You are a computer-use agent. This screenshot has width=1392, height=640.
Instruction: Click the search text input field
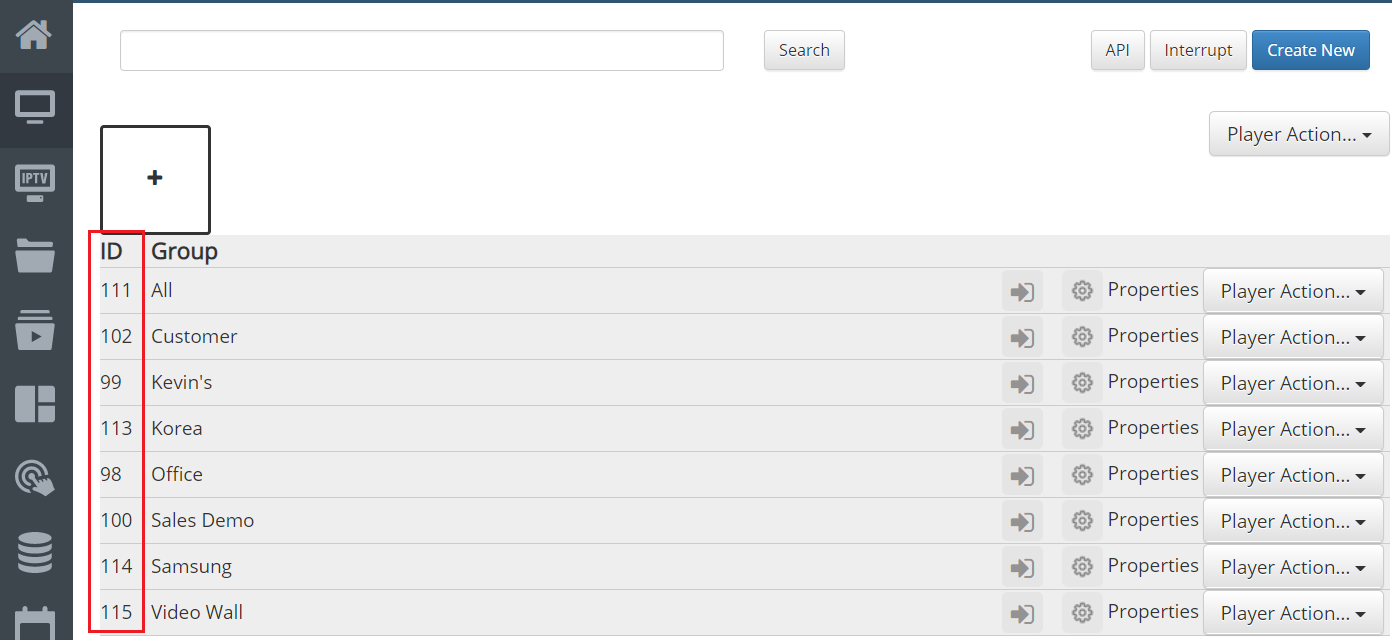[x=422, y=50]
